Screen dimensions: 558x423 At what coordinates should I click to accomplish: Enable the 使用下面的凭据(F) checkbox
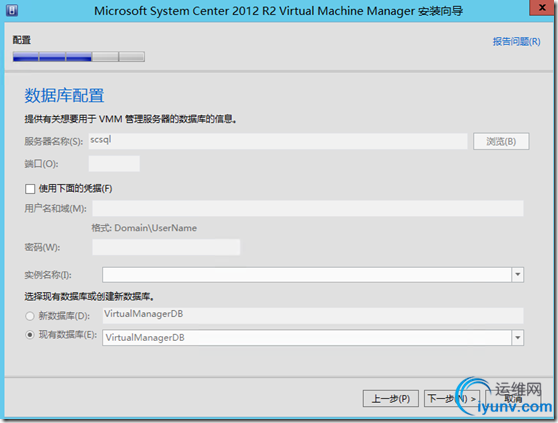click(x=30, y=189)
